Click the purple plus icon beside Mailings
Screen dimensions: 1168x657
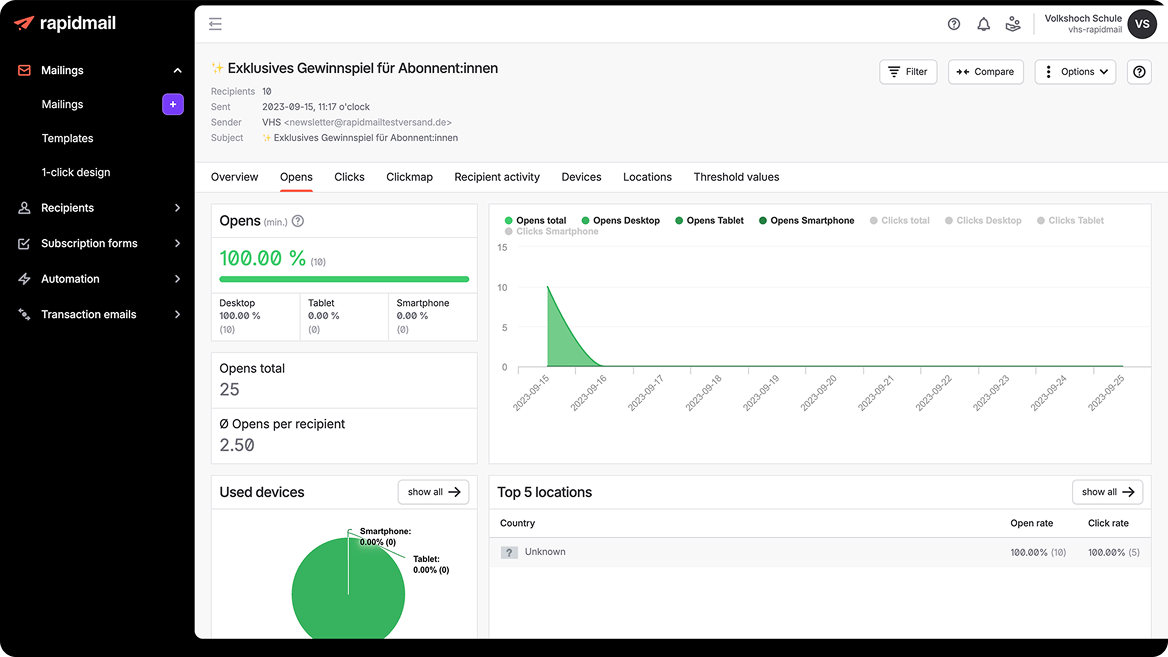click(x=173, y=104)
